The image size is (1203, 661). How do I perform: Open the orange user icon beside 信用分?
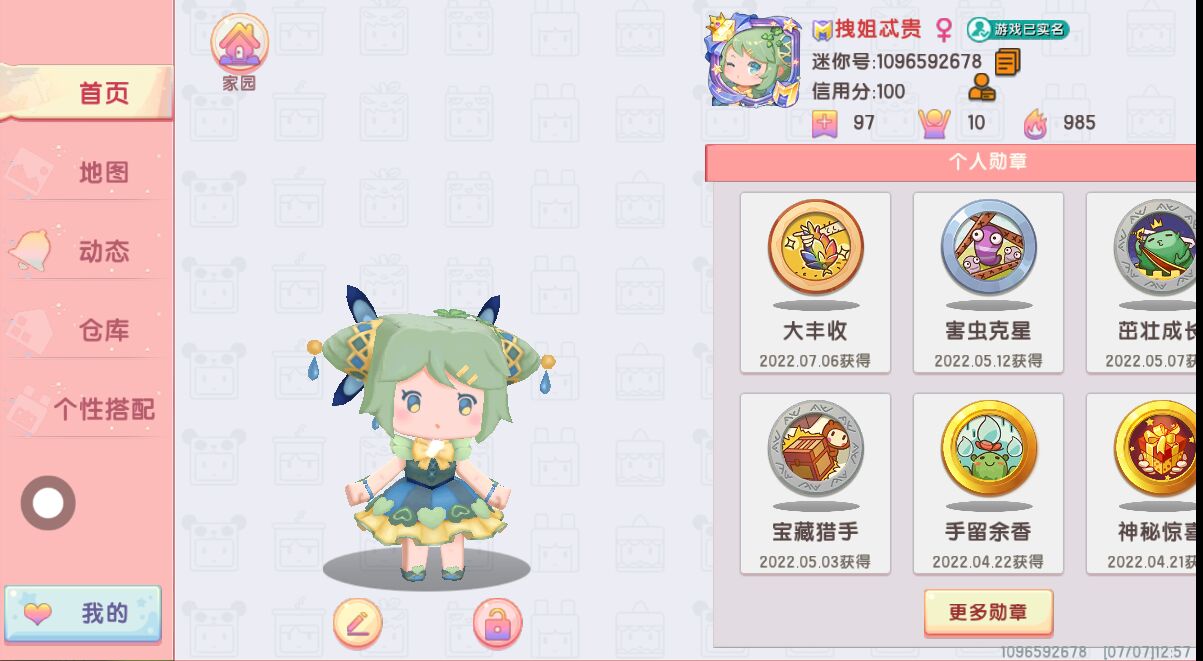[x=981, y=89]
